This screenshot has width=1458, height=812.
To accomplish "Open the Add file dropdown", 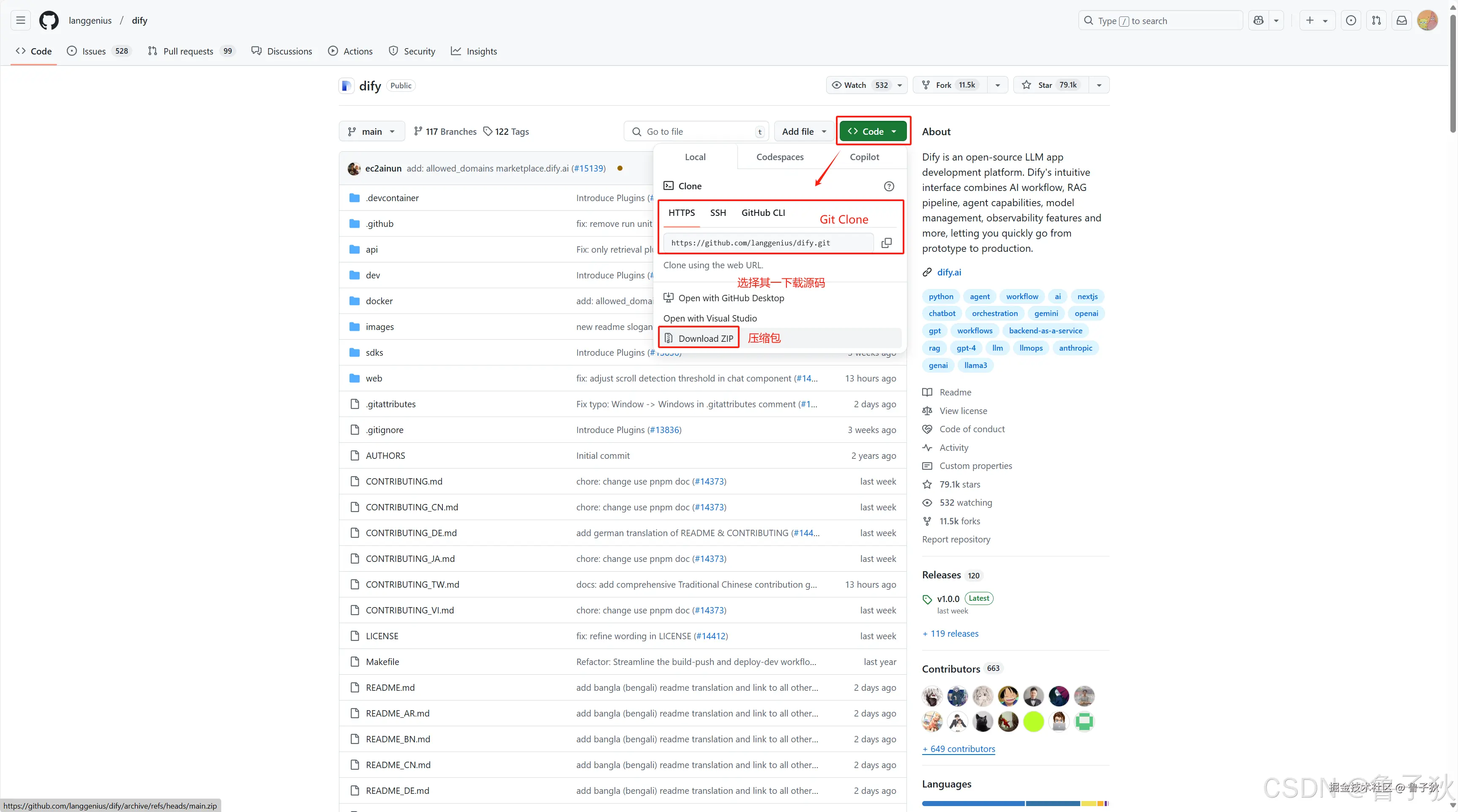I will 804,131.
